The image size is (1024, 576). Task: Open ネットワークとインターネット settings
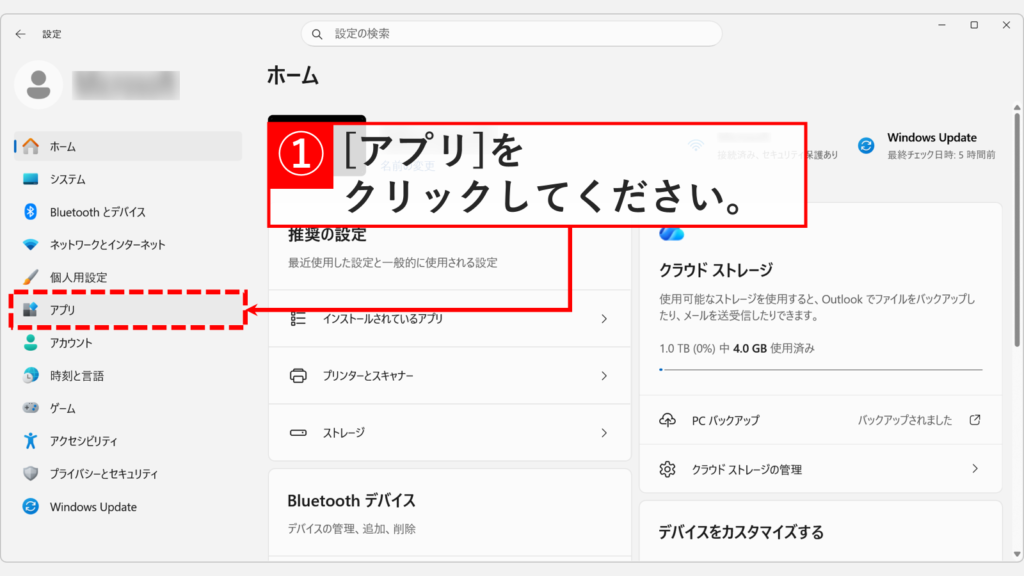[127, 244]
